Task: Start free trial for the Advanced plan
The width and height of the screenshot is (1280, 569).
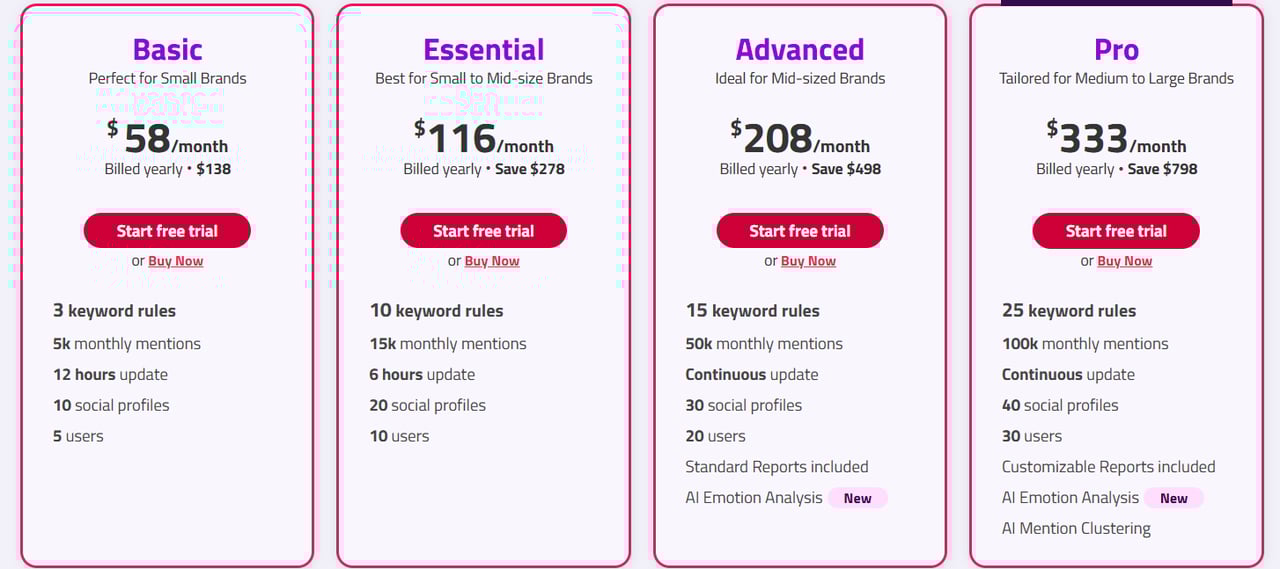Action: click(800, 231)
